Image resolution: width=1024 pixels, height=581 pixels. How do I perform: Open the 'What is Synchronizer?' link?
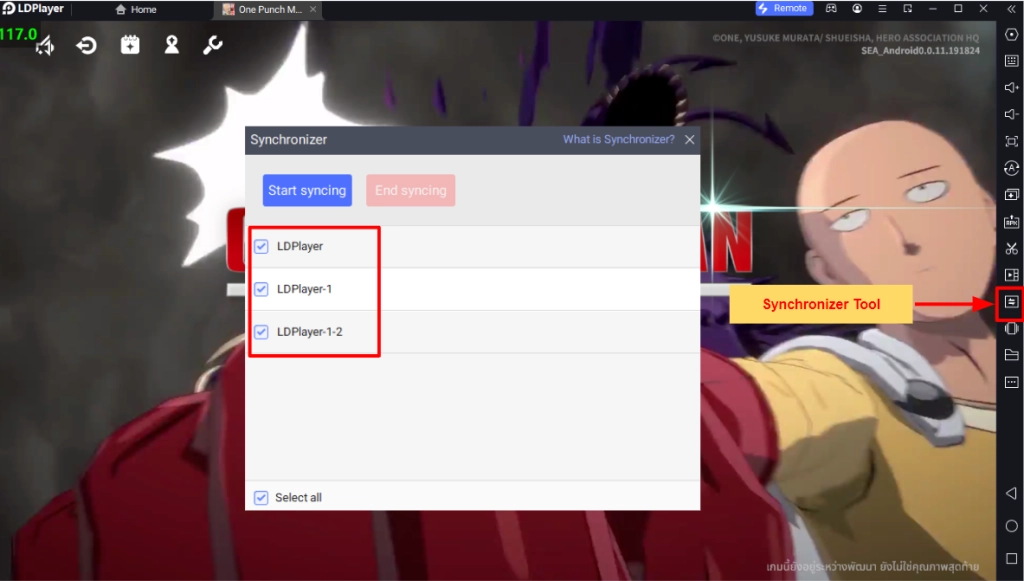pos(618,140)
